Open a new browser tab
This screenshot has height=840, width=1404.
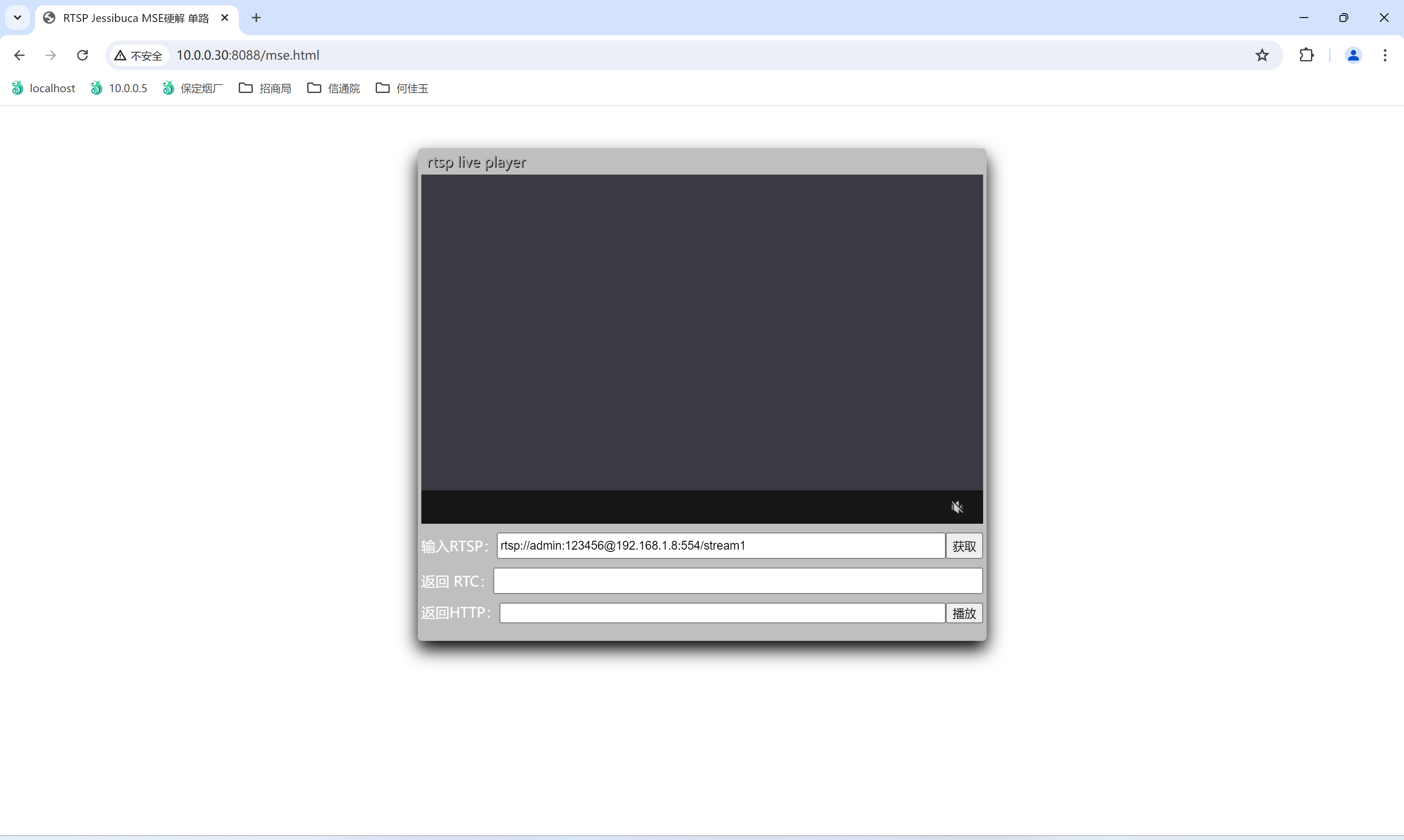[x=257, y=18]
